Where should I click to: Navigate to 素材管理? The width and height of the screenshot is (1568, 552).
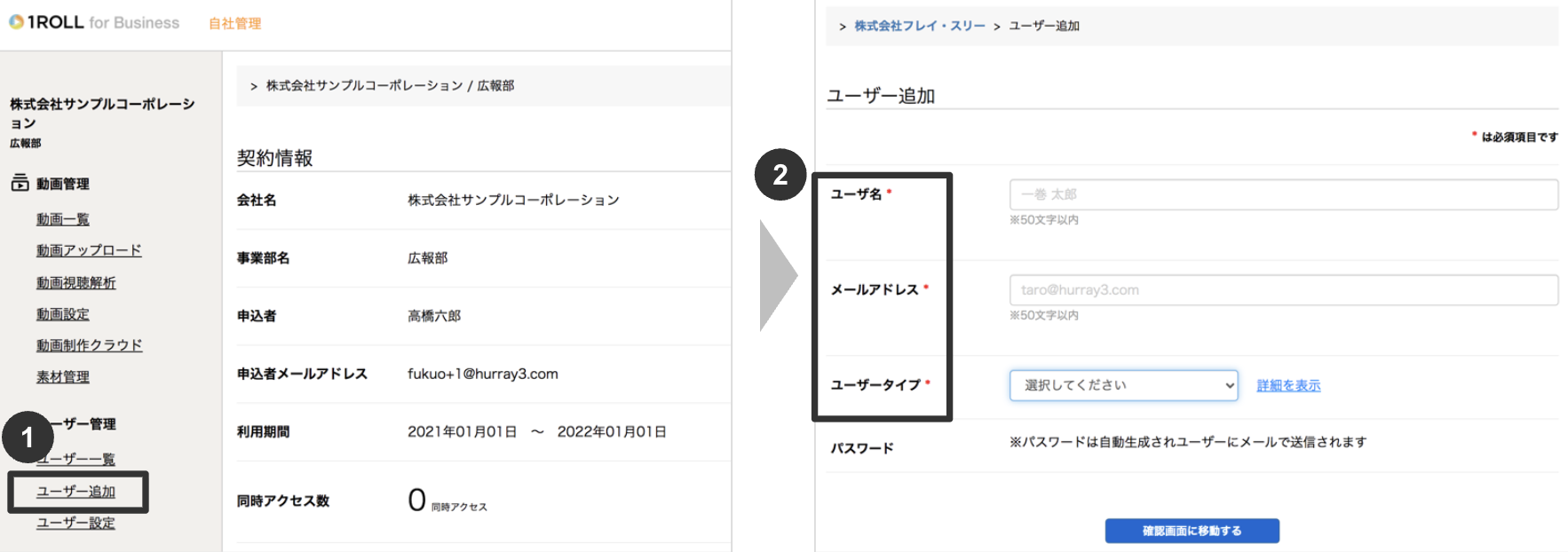coord(62,376)
